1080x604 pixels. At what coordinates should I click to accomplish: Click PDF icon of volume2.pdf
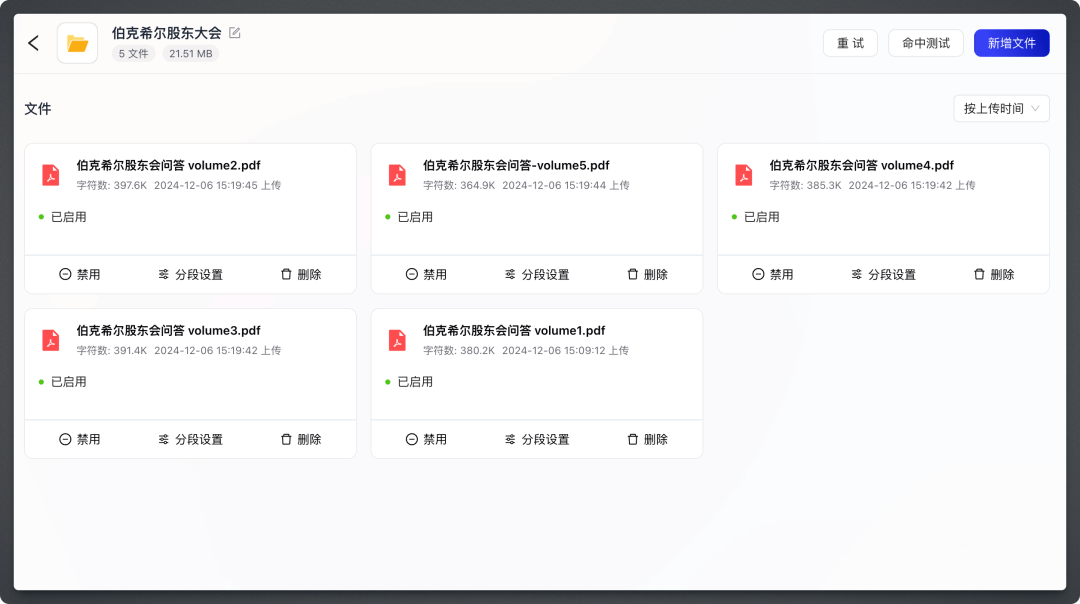51,175
